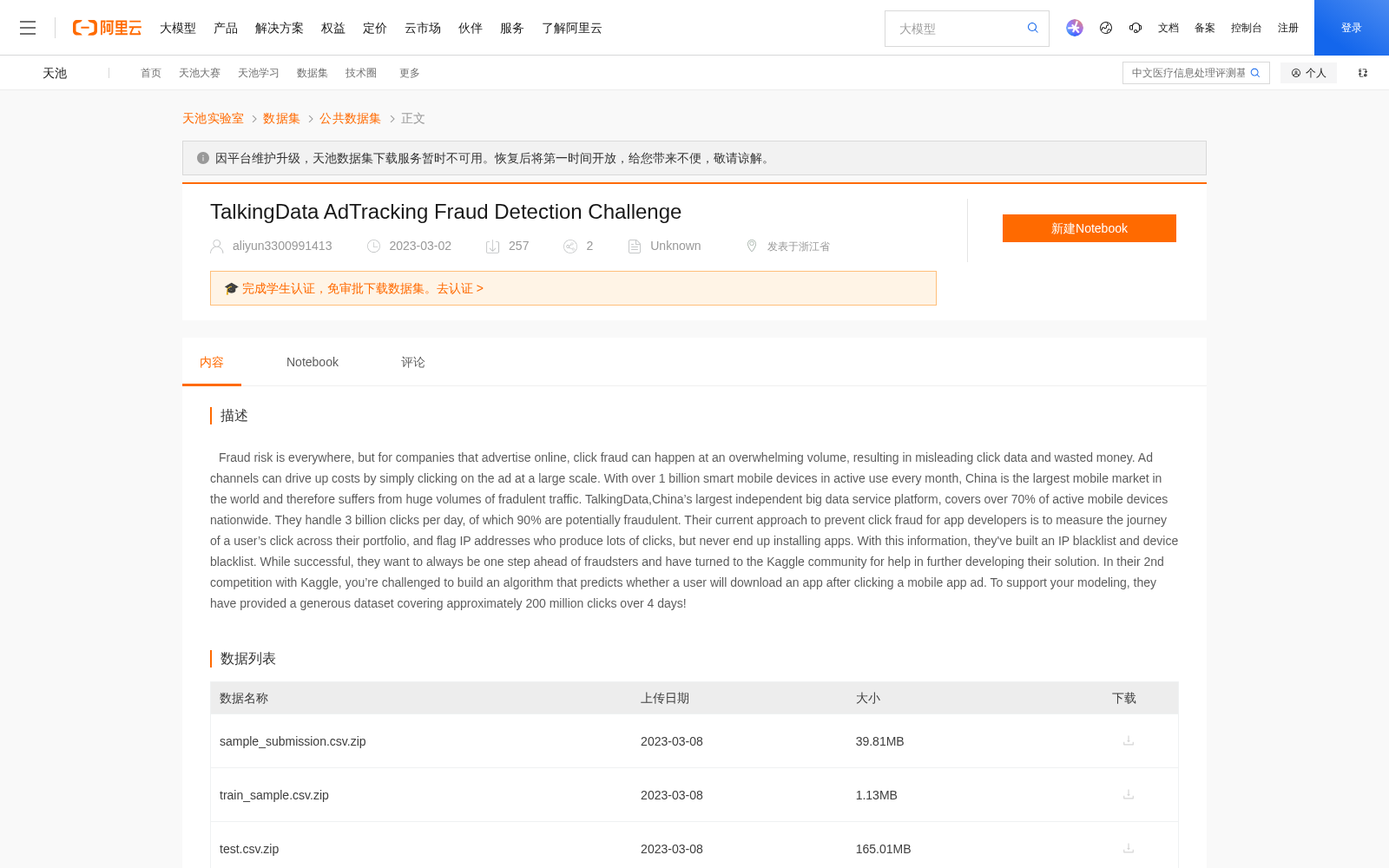Image resolution: width=1389 pixels, height=868 pixels.
Task: Open the 服务 navigation menu
Action: point(512,28)
